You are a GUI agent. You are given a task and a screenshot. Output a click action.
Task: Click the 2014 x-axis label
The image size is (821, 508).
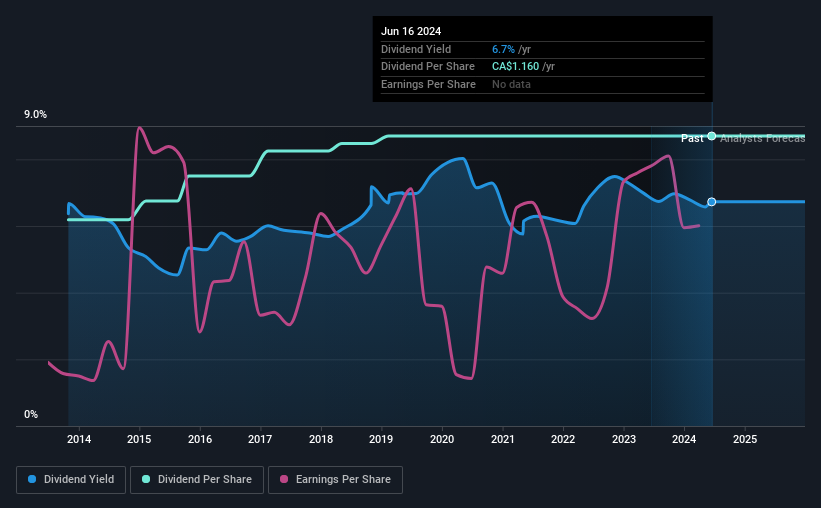pos(79,439)
